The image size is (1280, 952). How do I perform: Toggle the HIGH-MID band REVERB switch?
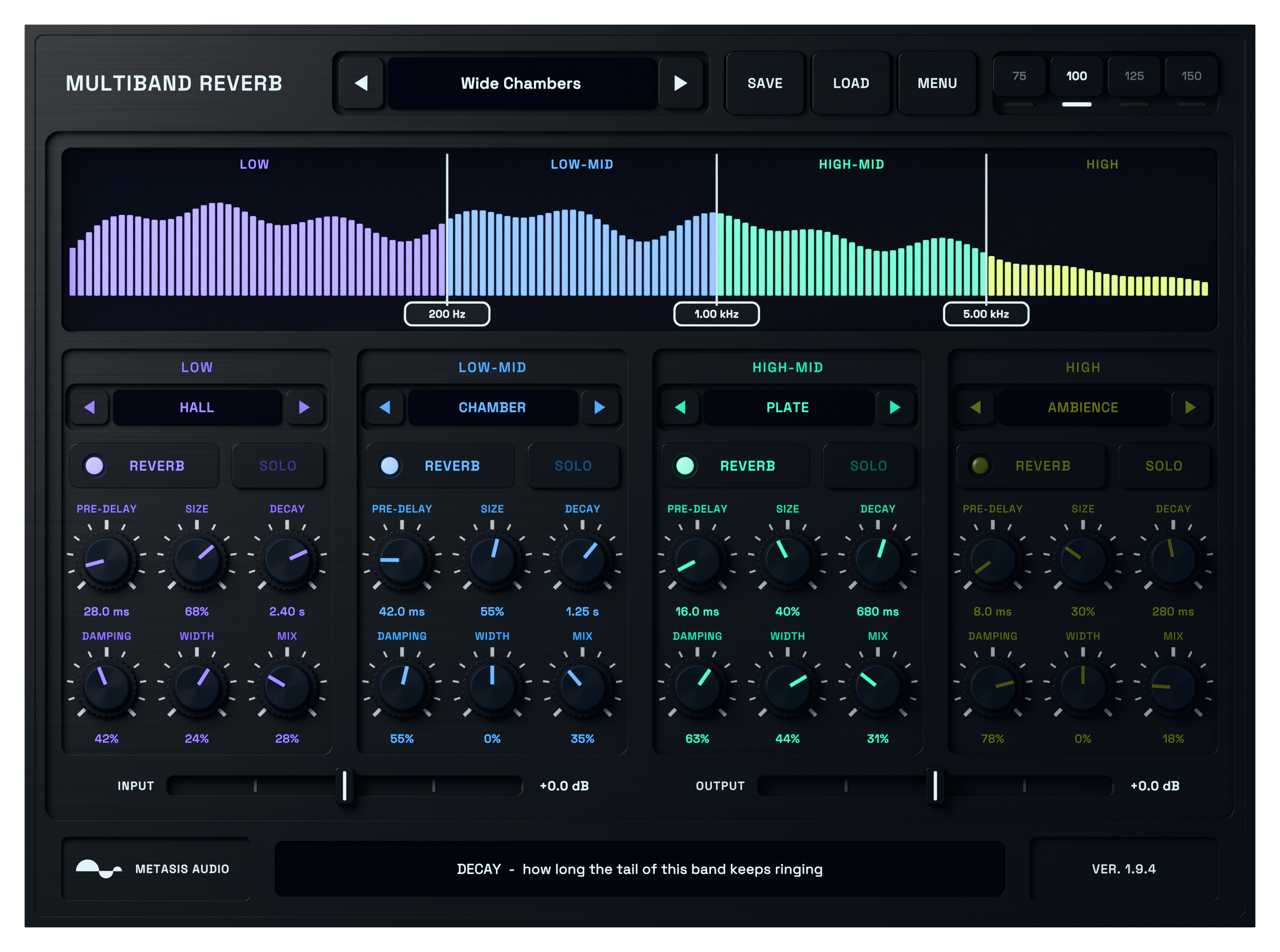click(735, 466)
